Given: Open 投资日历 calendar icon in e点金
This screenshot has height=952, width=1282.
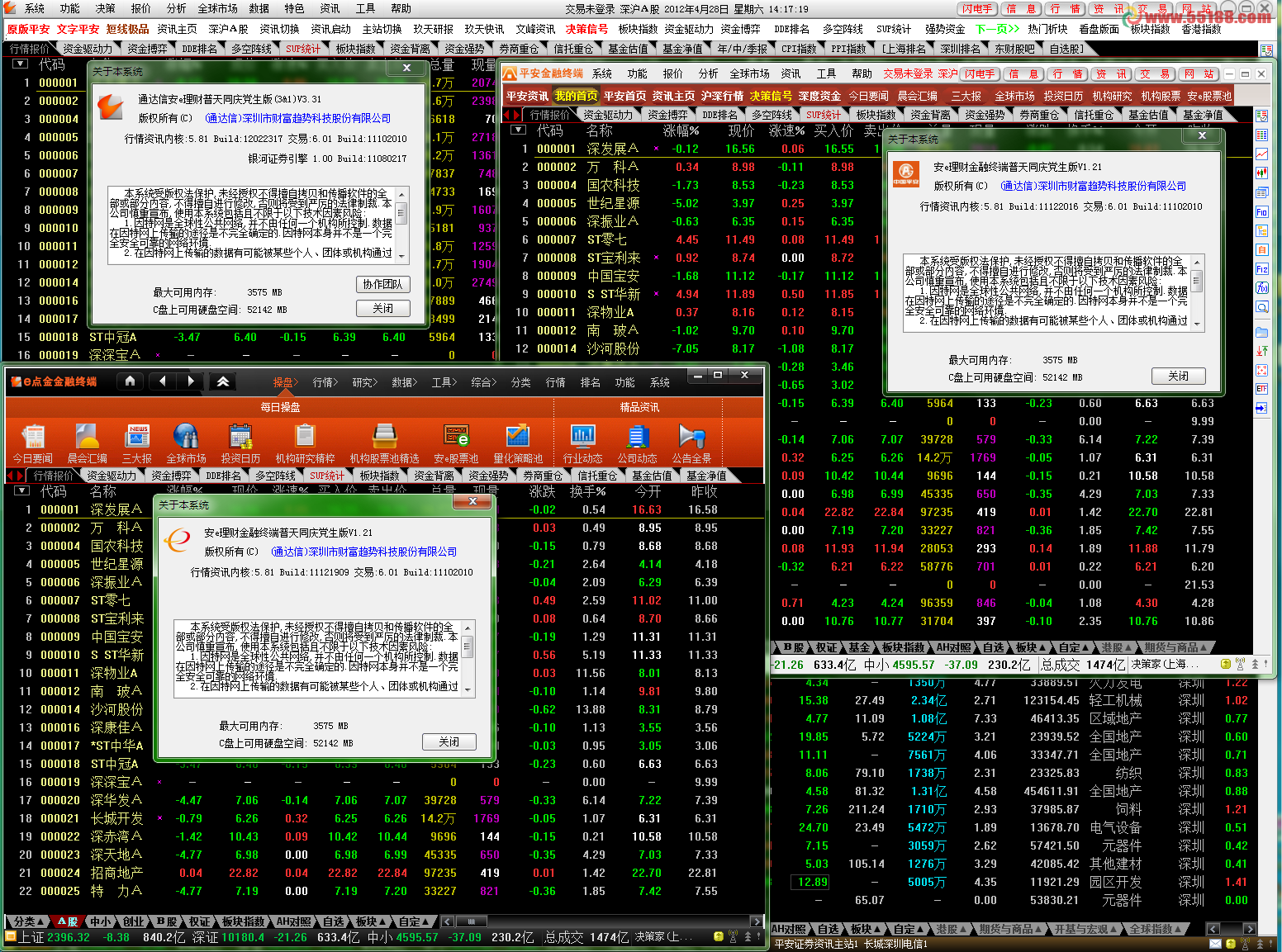Looking at the screenshot, I should point(240,443).
